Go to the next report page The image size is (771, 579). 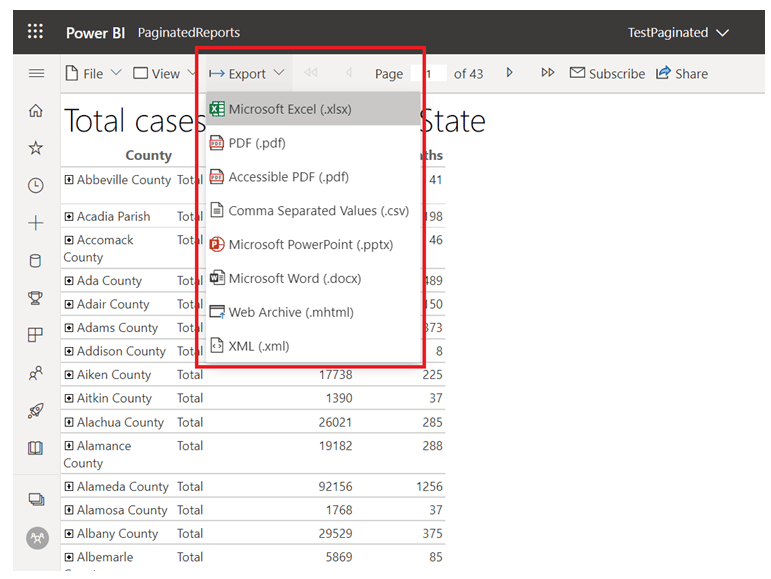509,73
